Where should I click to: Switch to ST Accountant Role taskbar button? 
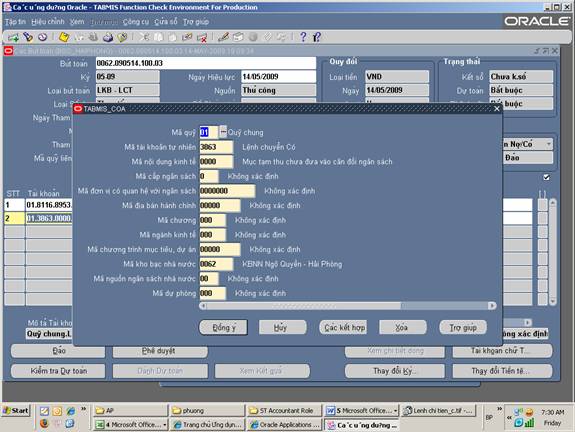point(285,411)
